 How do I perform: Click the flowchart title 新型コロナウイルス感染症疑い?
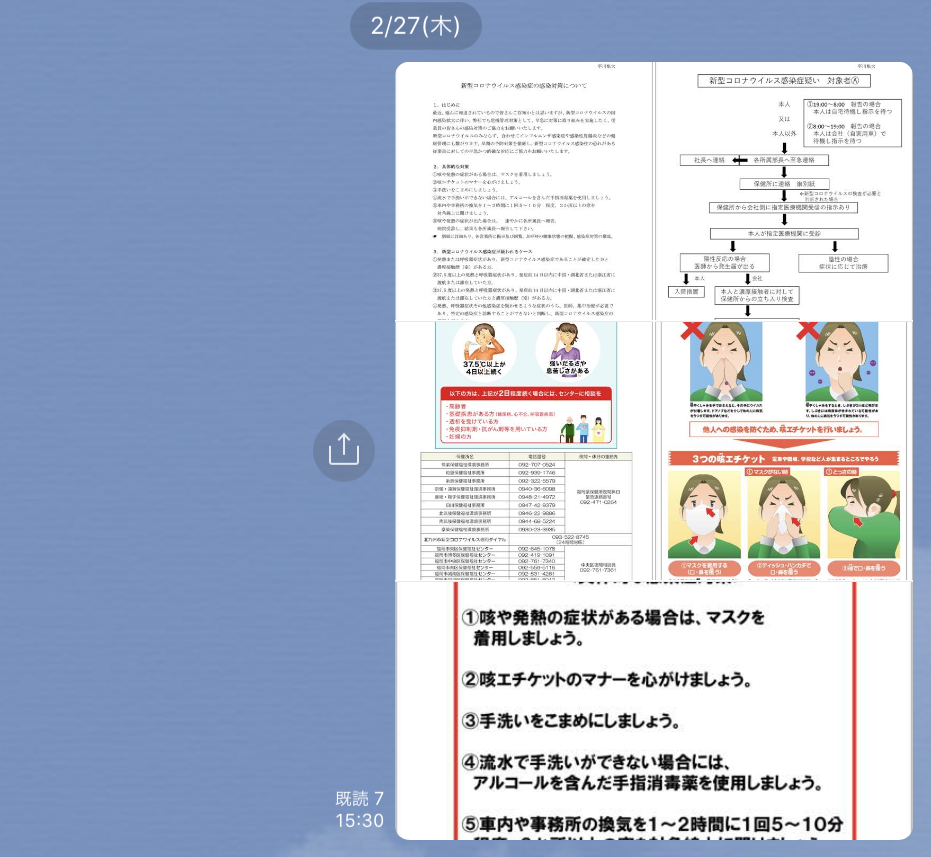(783, 81)
